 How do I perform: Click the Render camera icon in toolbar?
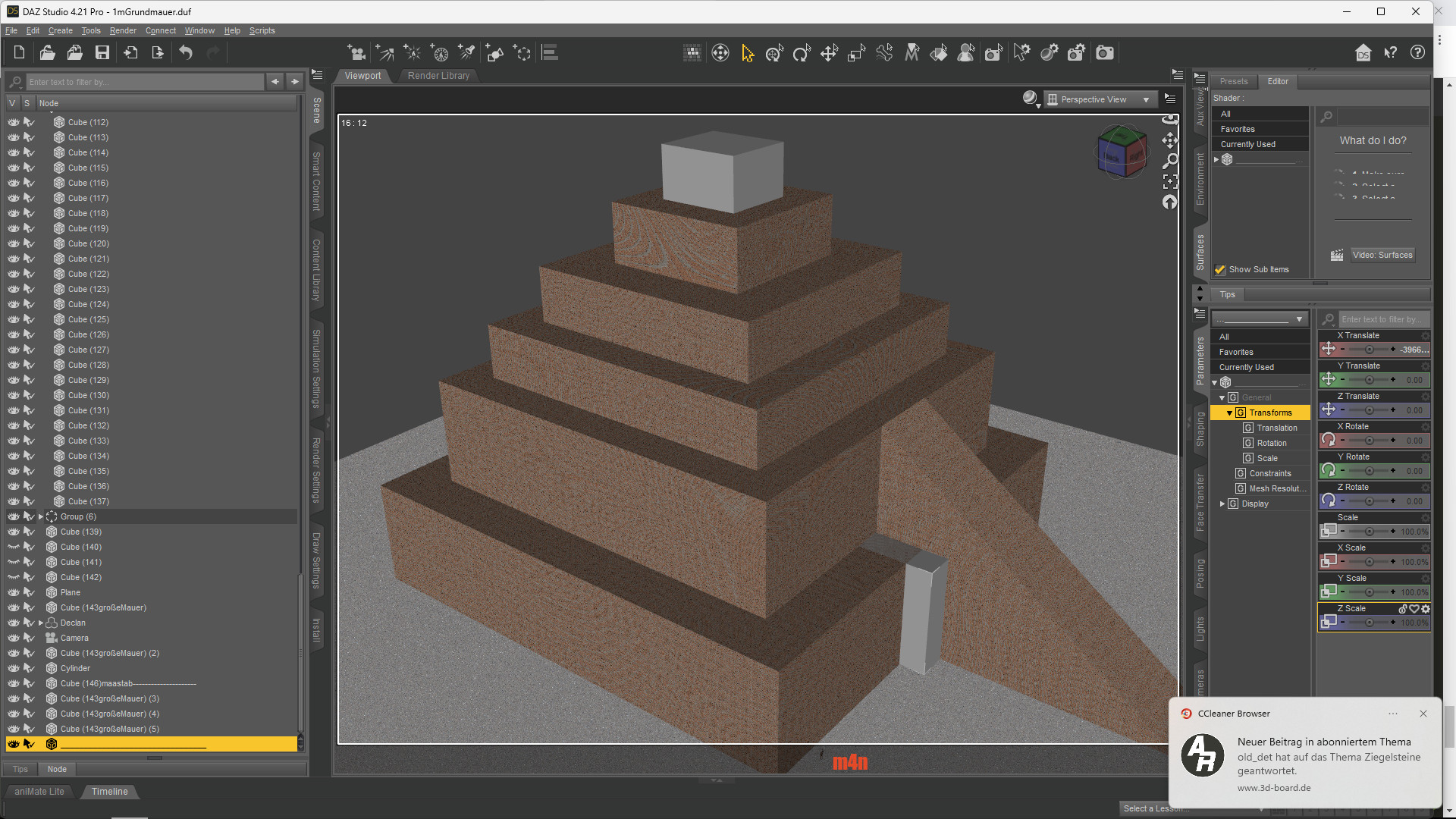pyautogui.click(x=1105, y=53)
